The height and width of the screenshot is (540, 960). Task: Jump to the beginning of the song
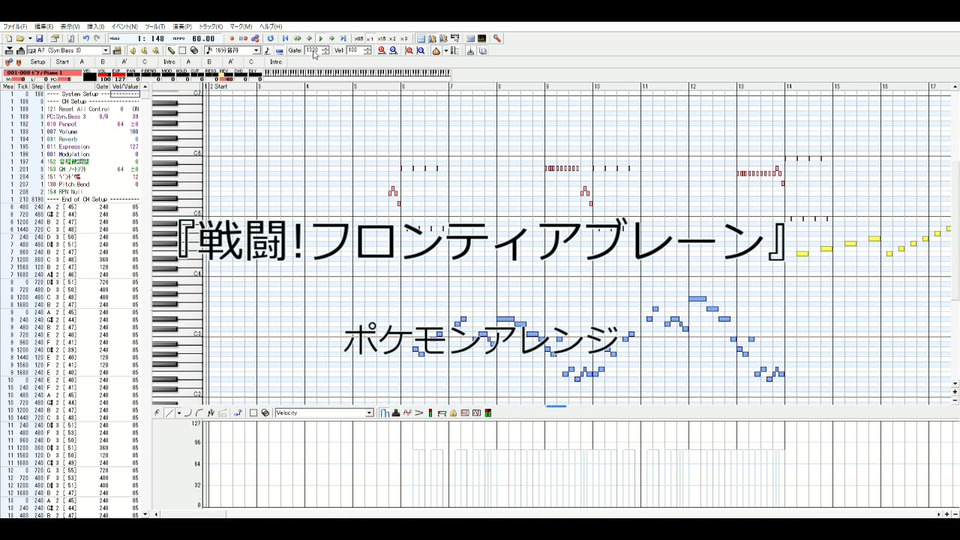285,39
